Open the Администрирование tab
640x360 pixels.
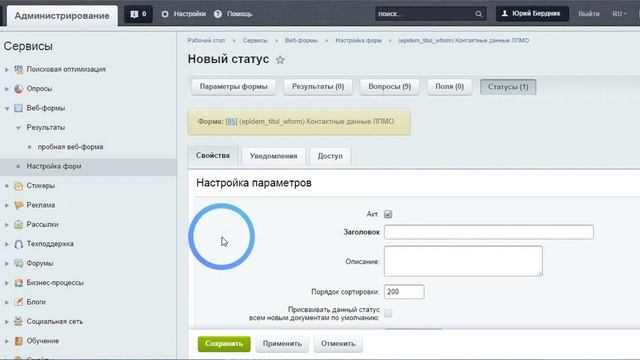tap(62, 16)
